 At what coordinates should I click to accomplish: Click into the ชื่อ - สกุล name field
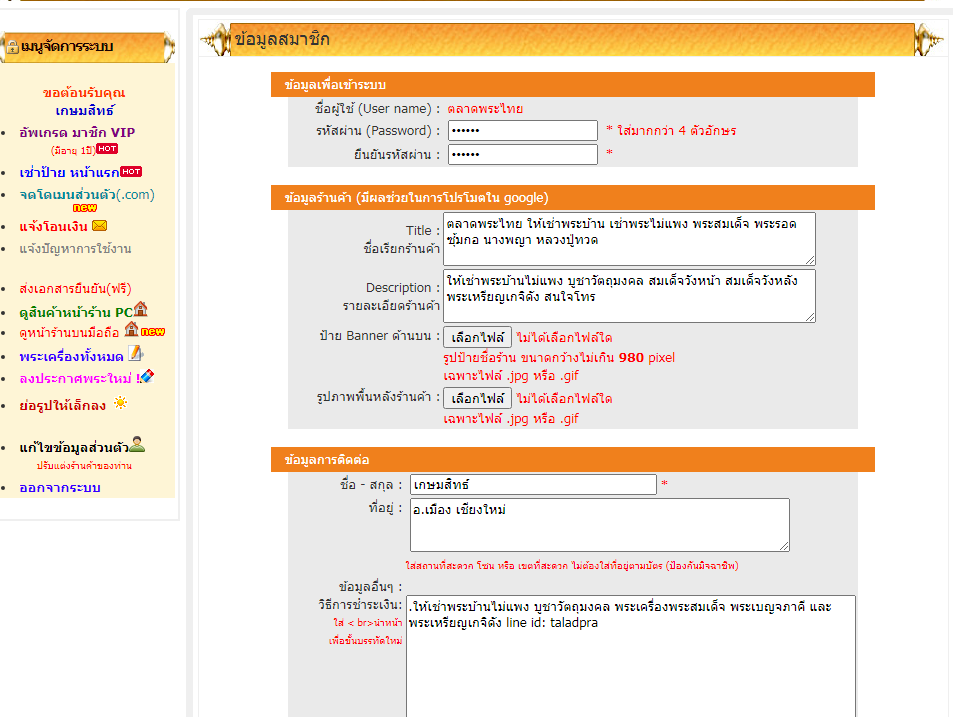click(x=533, y=484)
